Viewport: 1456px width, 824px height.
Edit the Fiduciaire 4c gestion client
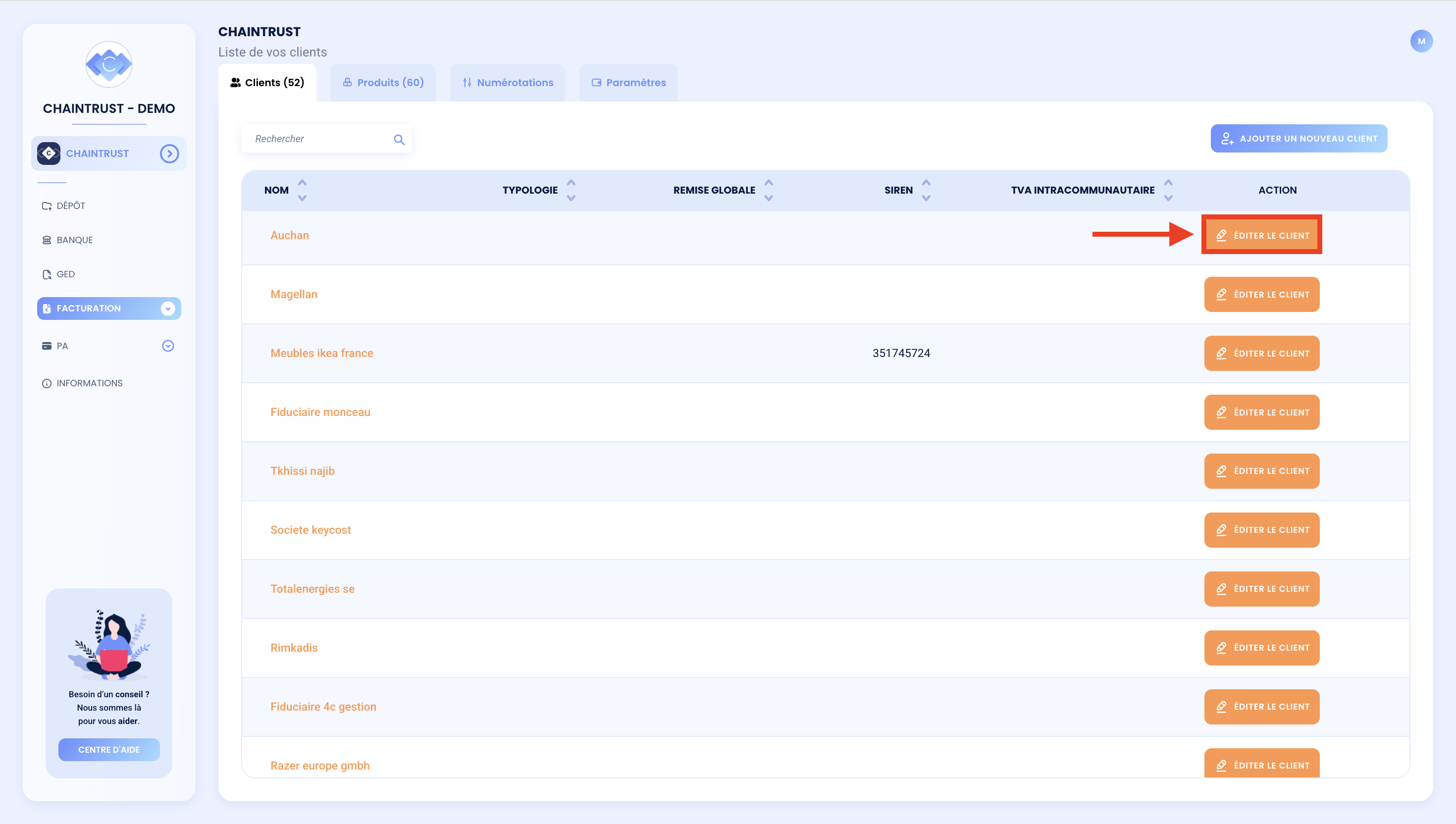click(x=1261, y=706)
